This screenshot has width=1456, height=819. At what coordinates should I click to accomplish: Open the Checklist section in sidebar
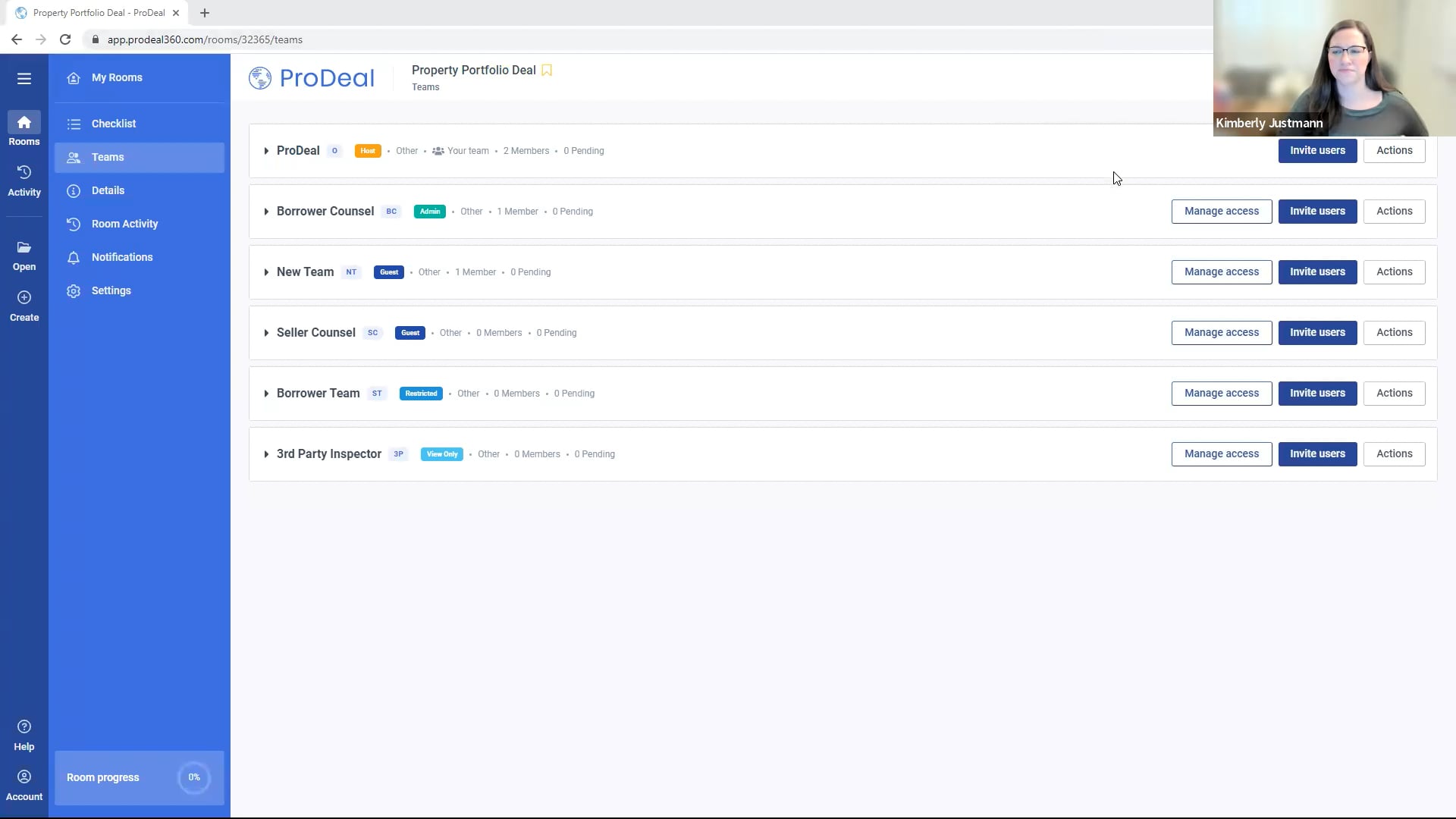pyautogui.click(x=113, y=123)
